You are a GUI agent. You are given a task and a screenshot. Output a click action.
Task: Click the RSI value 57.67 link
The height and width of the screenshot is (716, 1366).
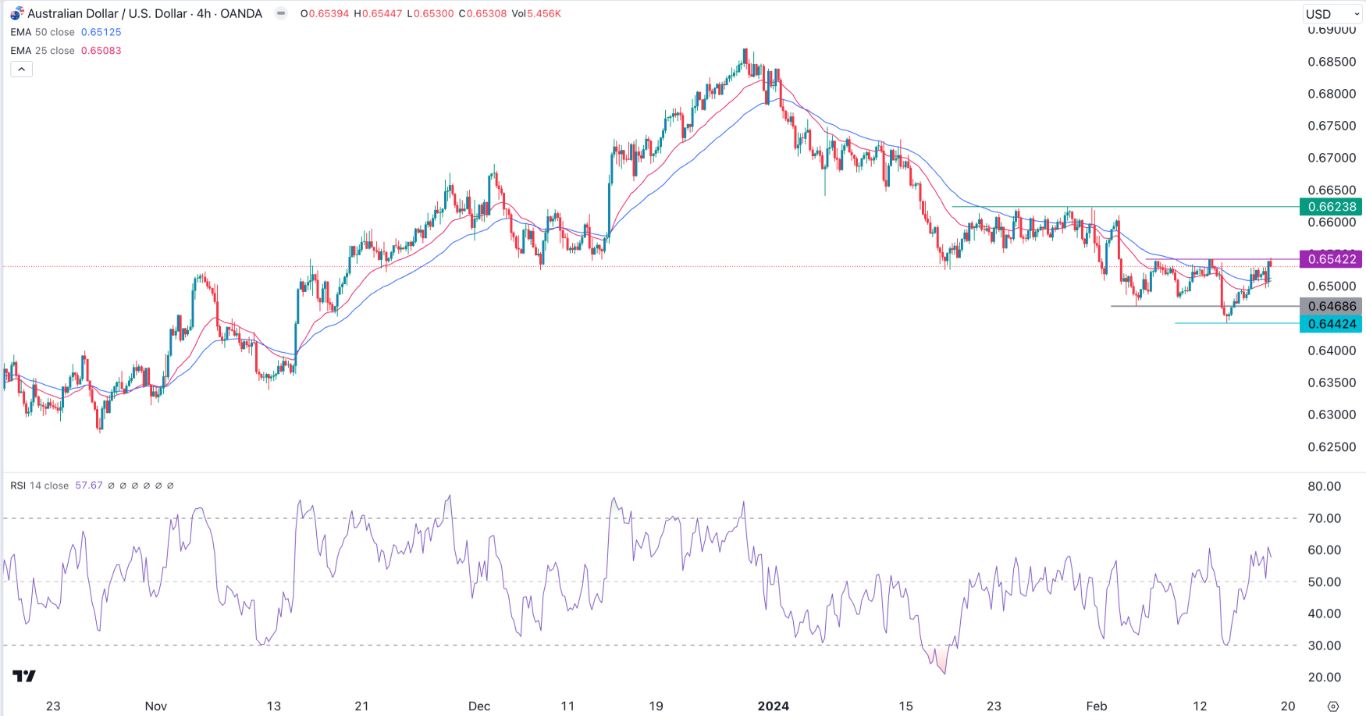(x=88, y=484)
